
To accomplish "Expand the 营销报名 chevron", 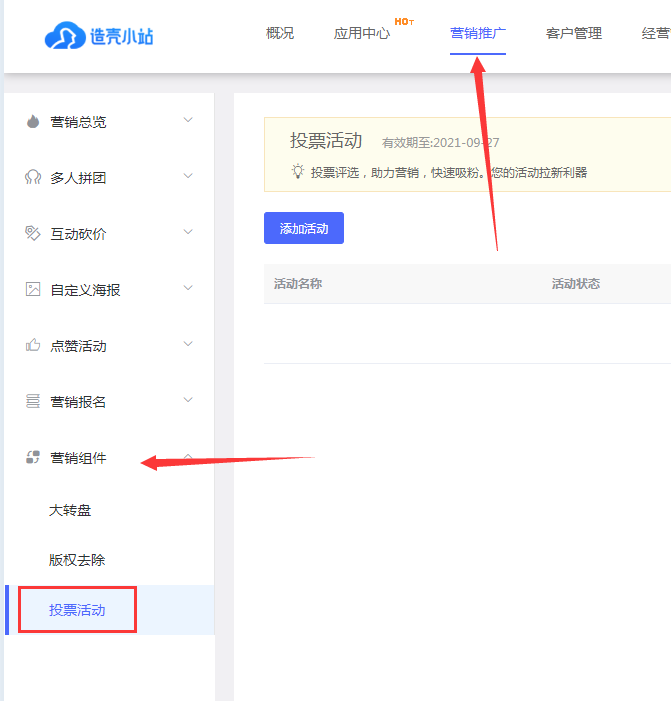I will coord(188,400).
